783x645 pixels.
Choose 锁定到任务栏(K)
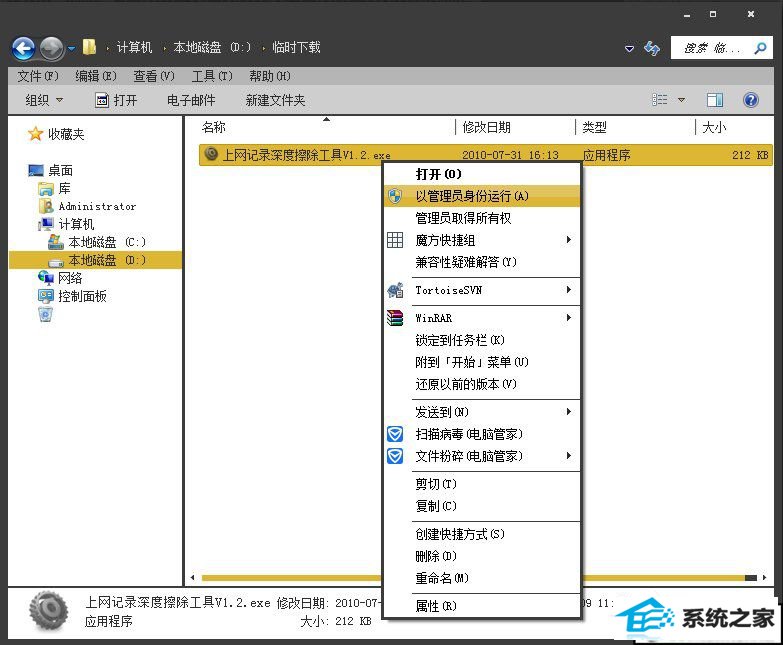[481, 340]
